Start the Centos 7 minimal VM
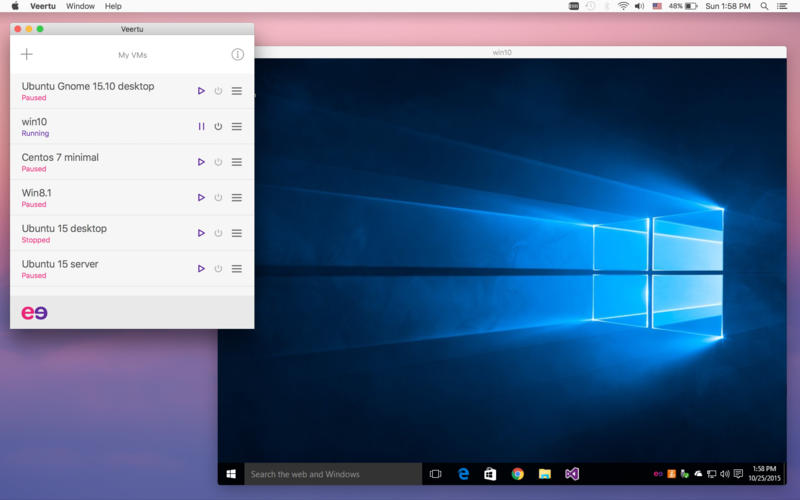 click(201, 162)
